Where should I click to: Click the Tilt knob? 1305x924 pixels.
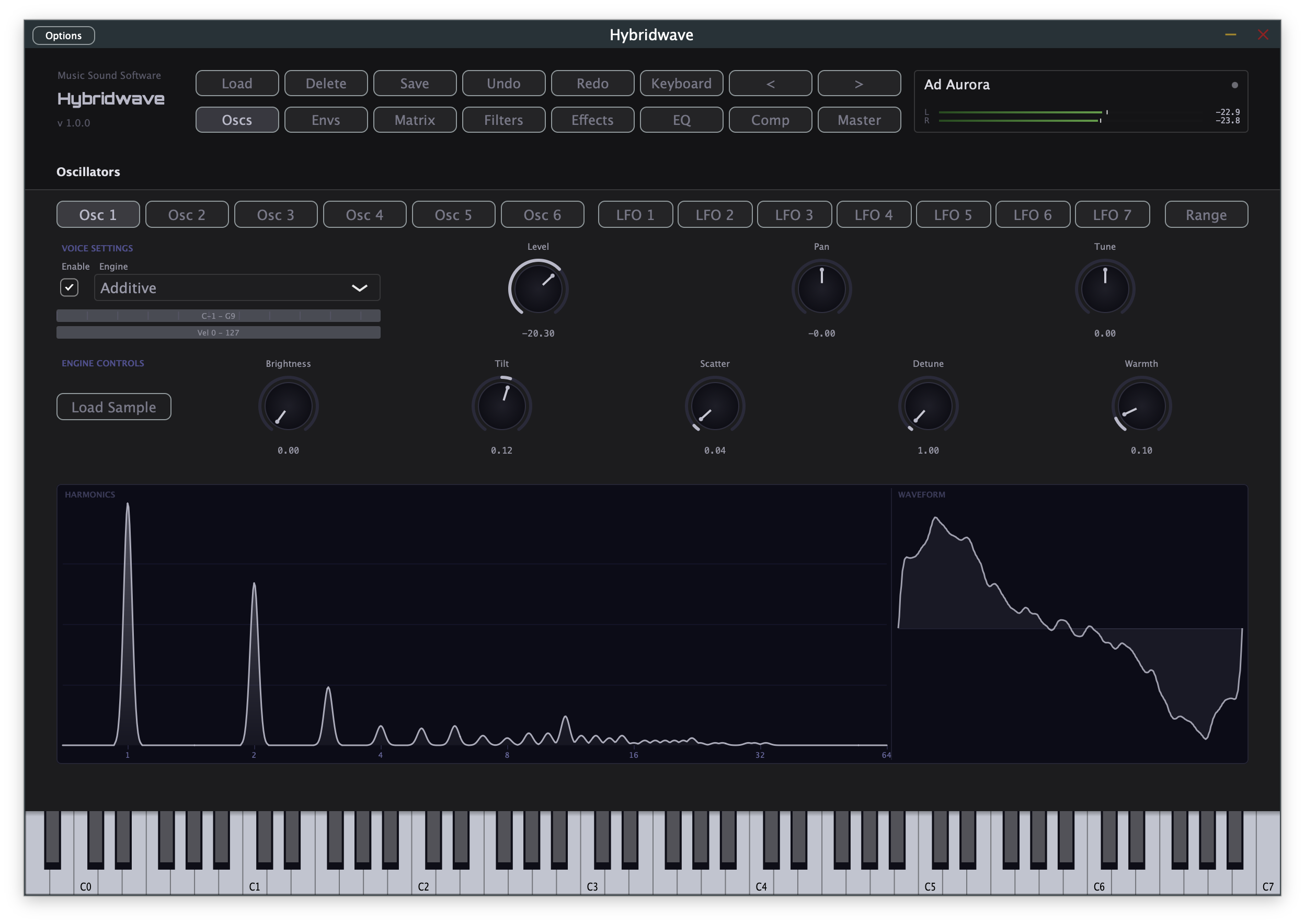[x=501, y=405]
